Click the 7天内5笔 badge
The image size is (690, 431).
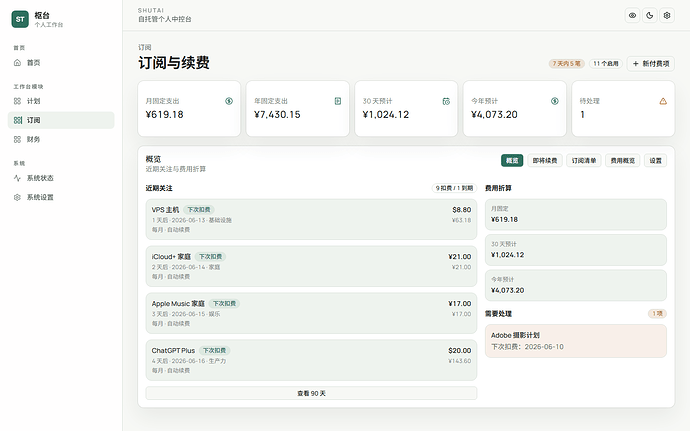(x=566, y=63)
